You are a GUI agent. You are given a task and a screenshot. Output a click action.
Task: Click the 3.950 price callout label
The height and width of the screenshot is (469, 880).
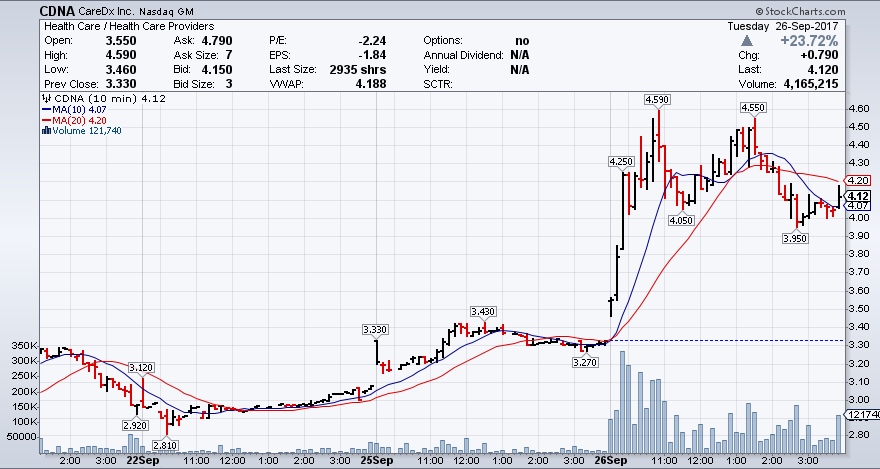(795, 238)
